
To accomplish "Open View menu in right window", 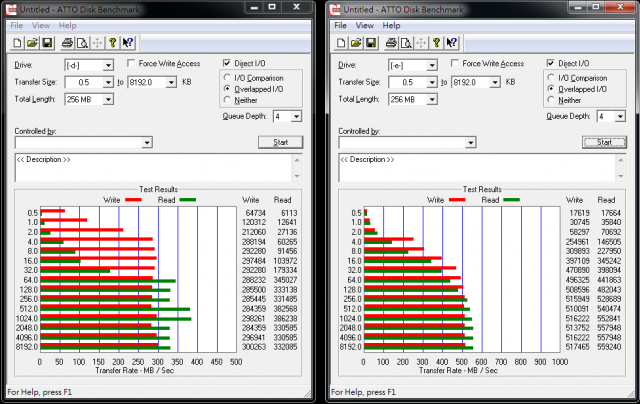I will point(364,25).
